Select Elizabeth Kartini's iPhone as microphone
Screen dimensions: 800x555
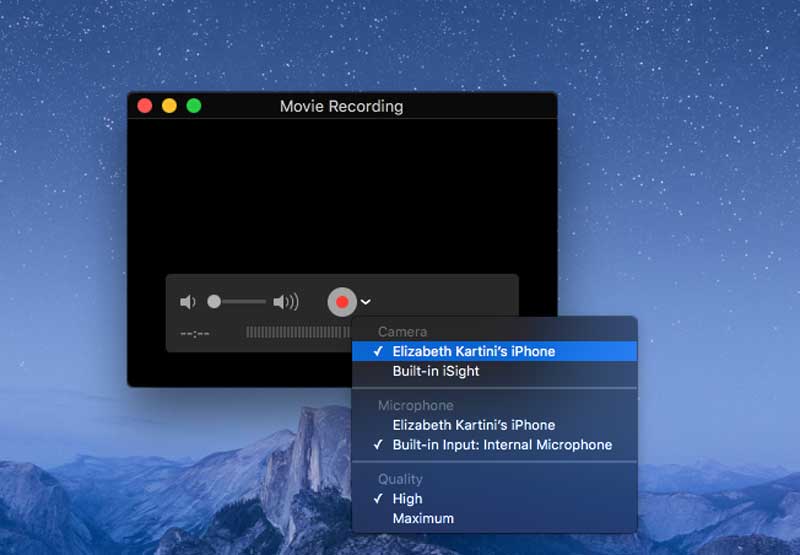pos(494,425)
